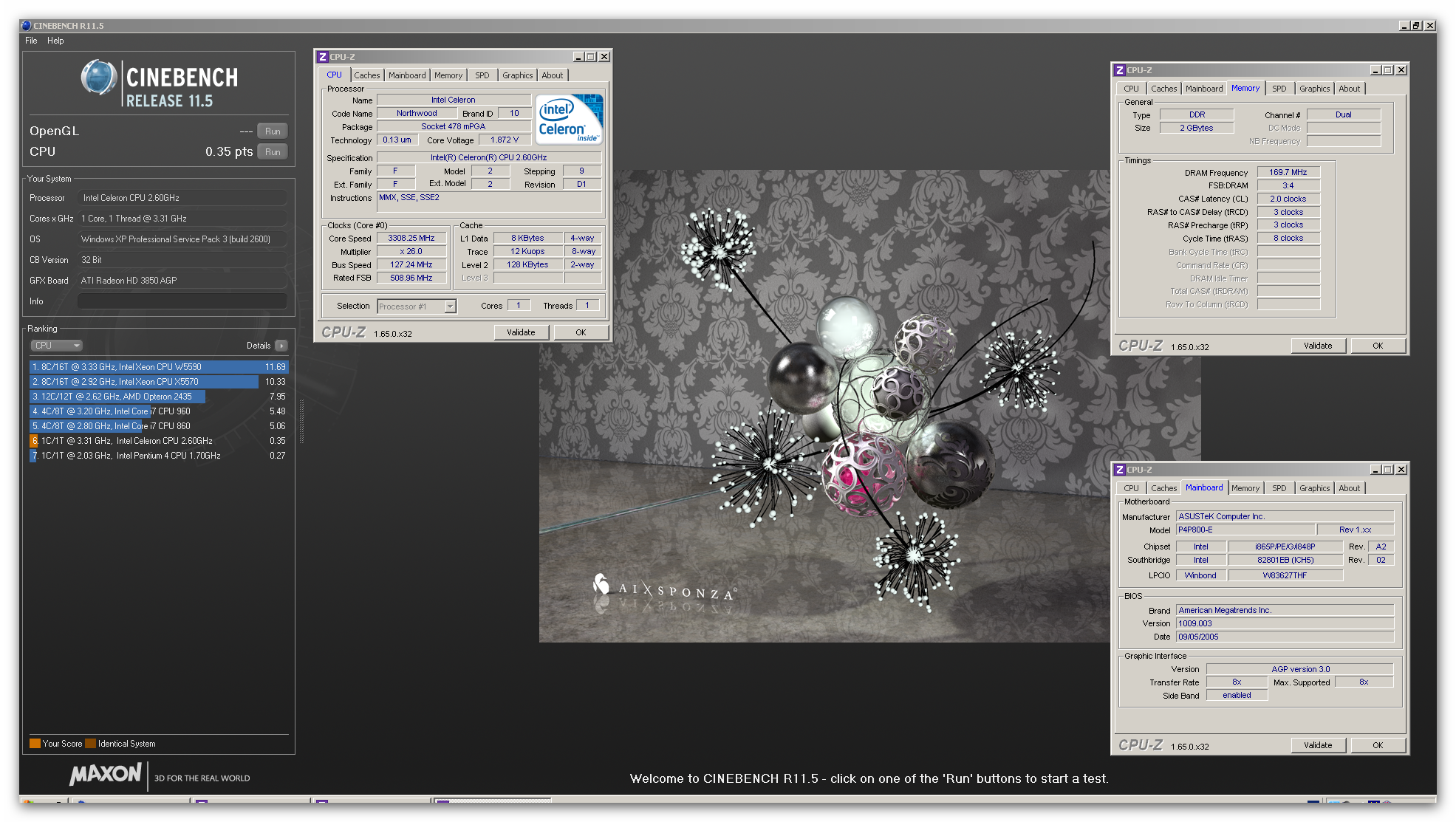Viewport: 1456px width, 822px height.
Task: Switch to Graphics tab in CPU-Z Memory window
Action: (x=1315, y=89)
